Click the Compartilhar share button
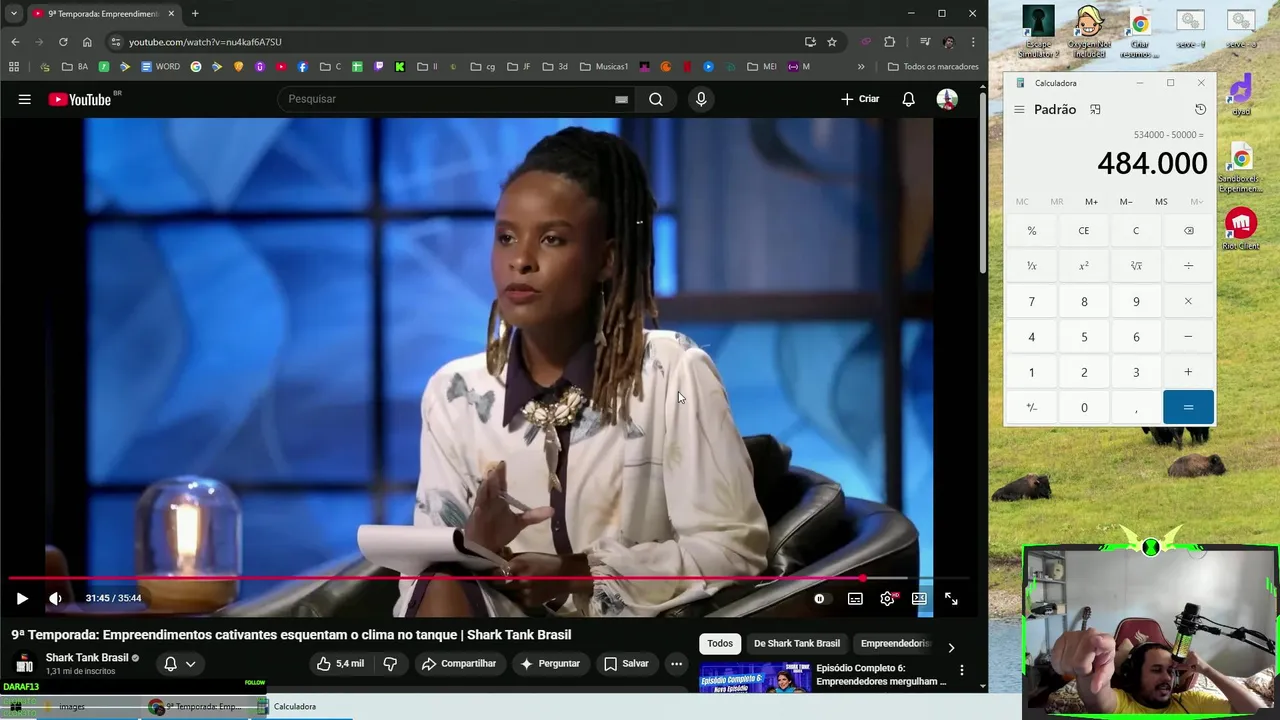Viewport: 1280px width, 720px height. tap(459, 663)
